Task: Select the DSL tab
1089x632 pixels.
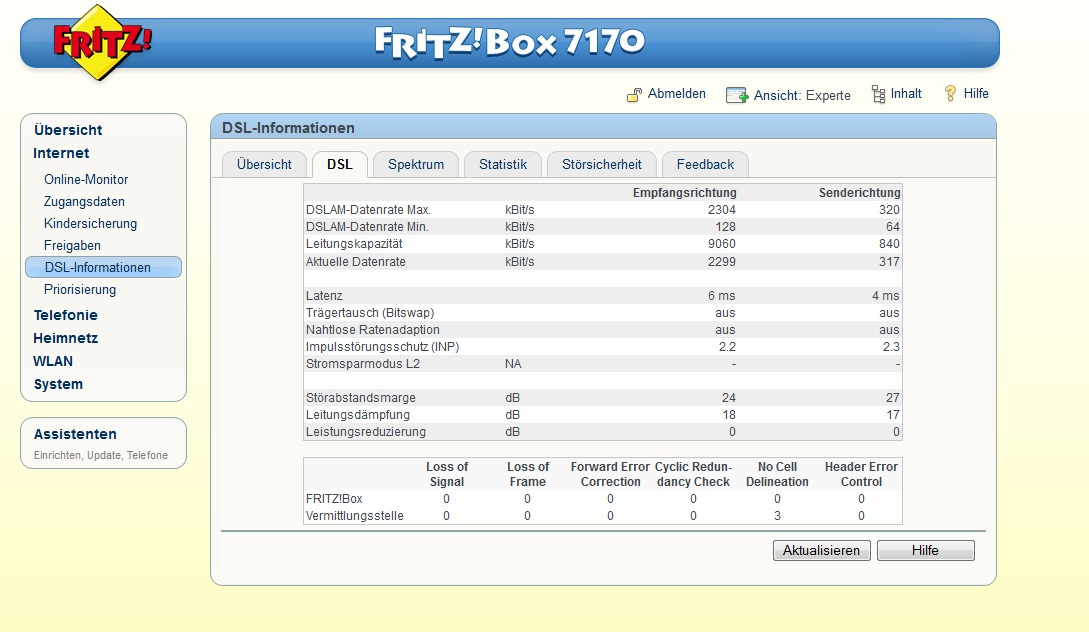Action: 340,165
